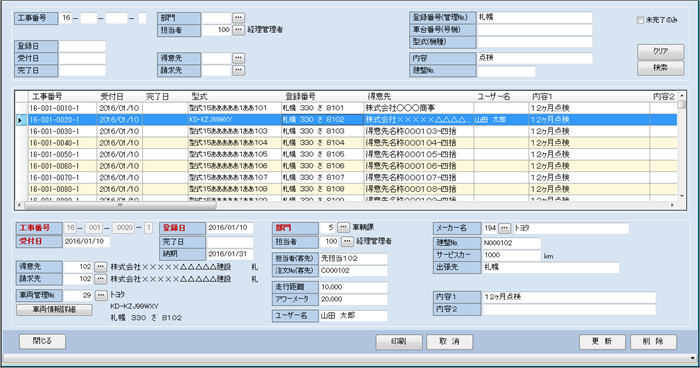The width and height of the screenshot is (700, 368).
Task: Focus the 登録番号(管理No.) search field with 札幌
Action: [x=535, y=17]
